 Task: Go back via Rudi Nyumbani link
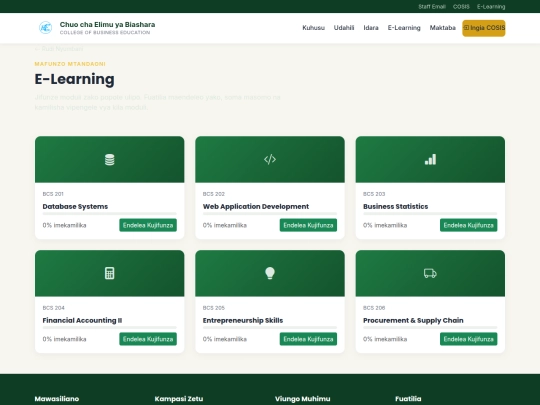coord(59,49)
